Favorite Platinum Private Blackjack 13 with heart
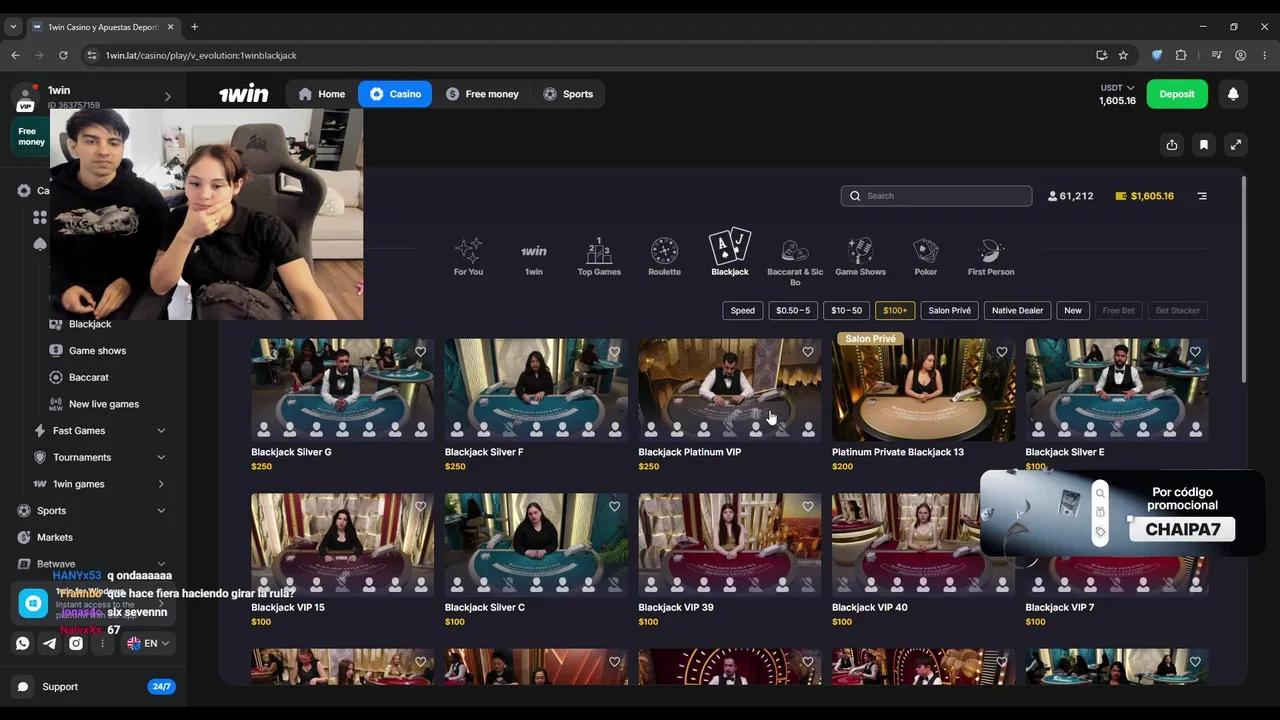This screenshot has height=720, width=1280. click(1001, 352)
